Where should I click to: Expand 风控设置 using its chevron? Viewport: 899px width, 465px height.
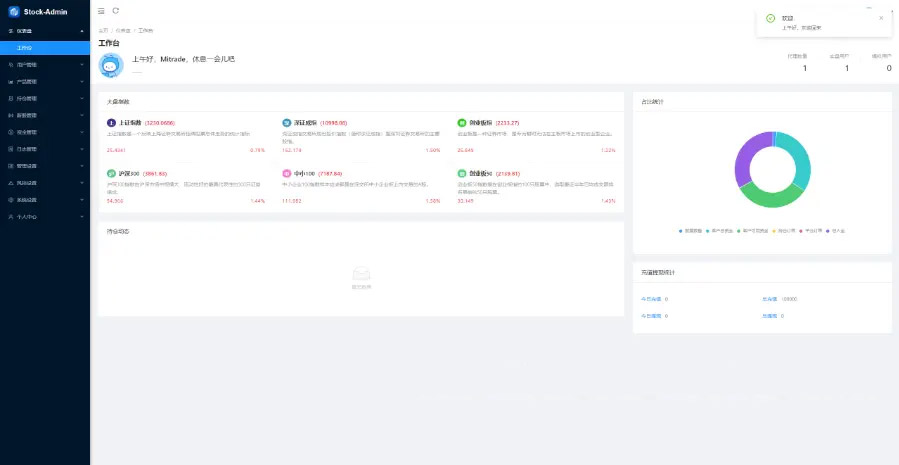(x=82, y=183)
